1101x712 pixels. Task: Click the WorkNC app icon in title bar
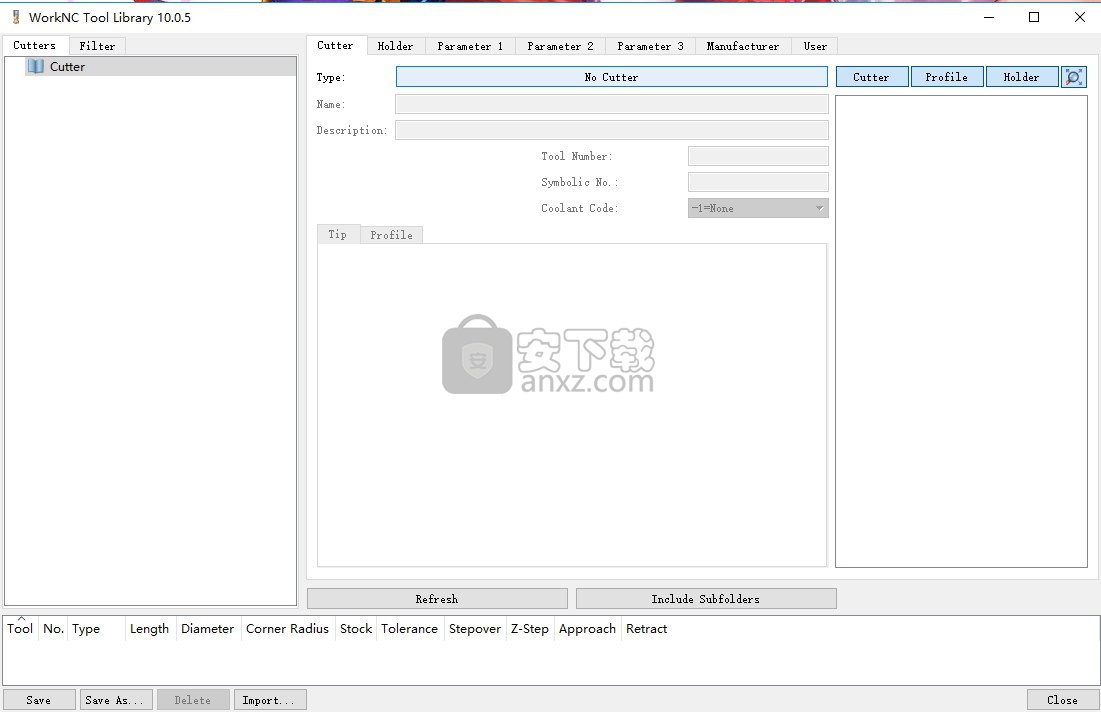(x=15, y=17)
